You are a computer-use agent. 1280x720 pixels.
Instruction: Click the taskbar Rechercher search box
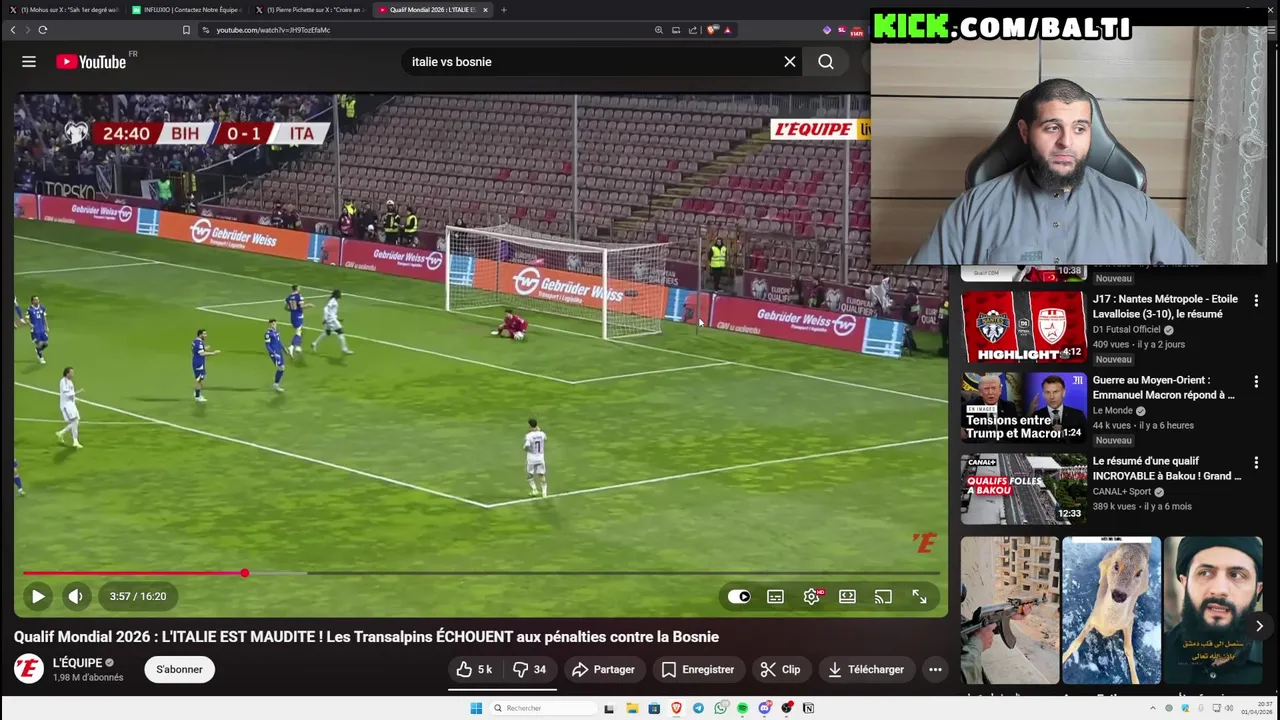pyautogui.click(x=543, y=708)
